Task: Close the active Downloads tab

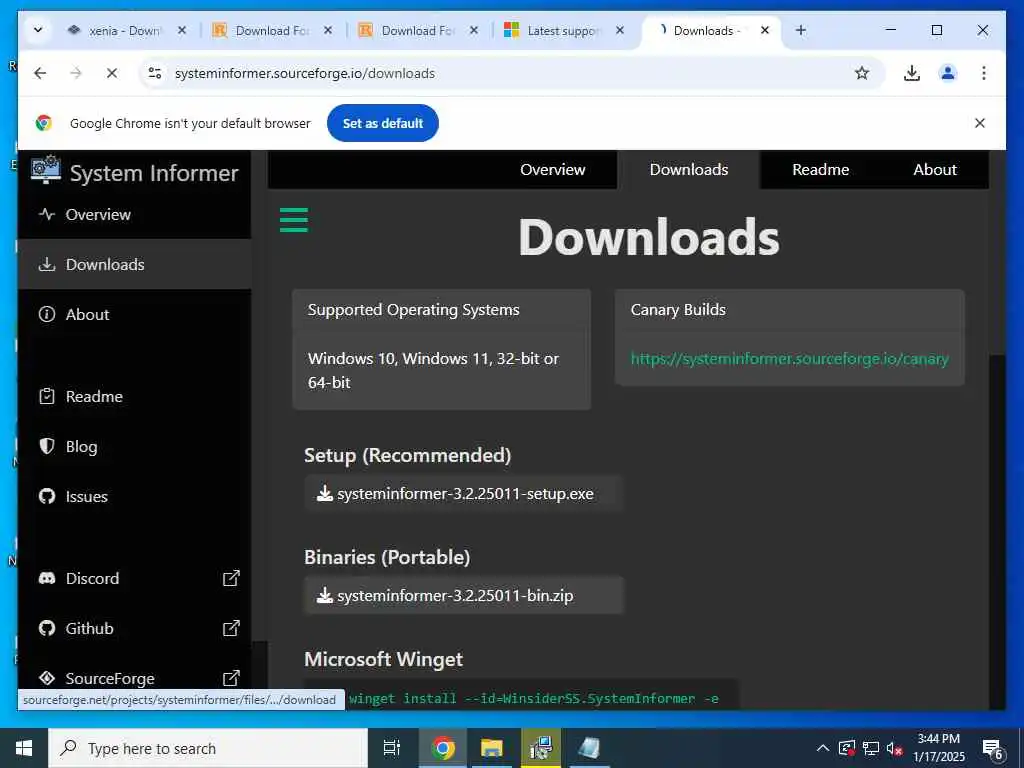Action: click(765, 30)
